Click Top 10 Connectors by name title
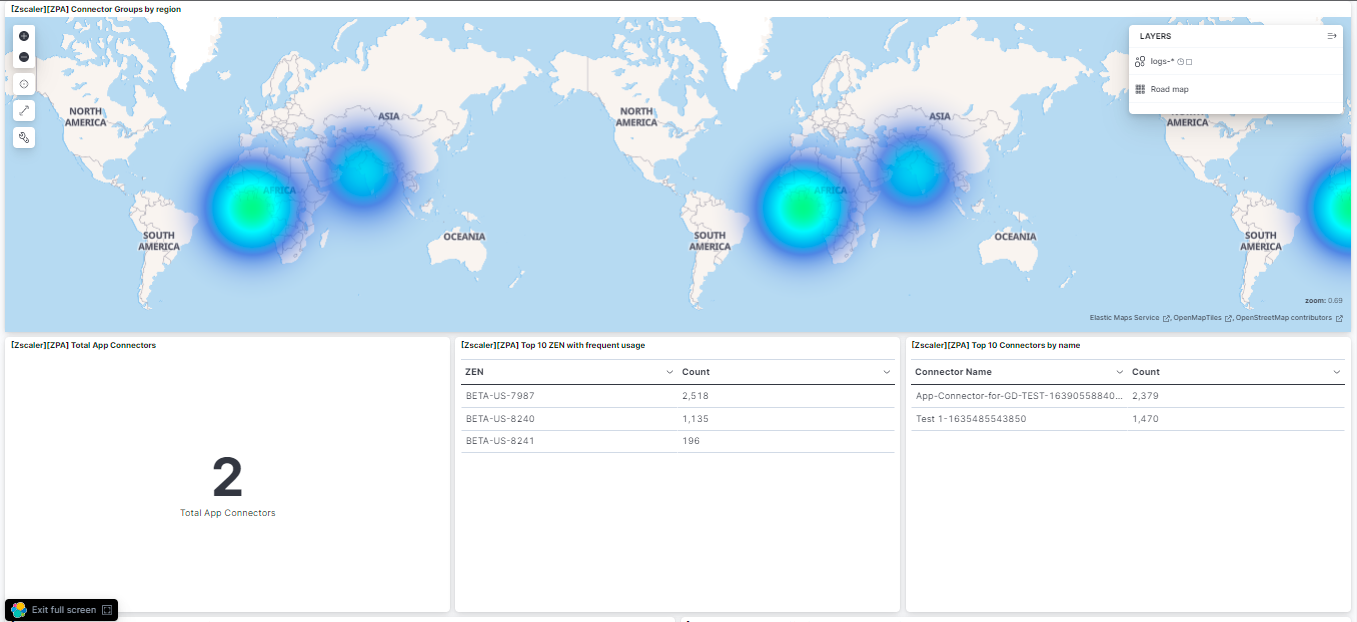The height and width of the screenshot is (622, 1357). click(996, 345)
